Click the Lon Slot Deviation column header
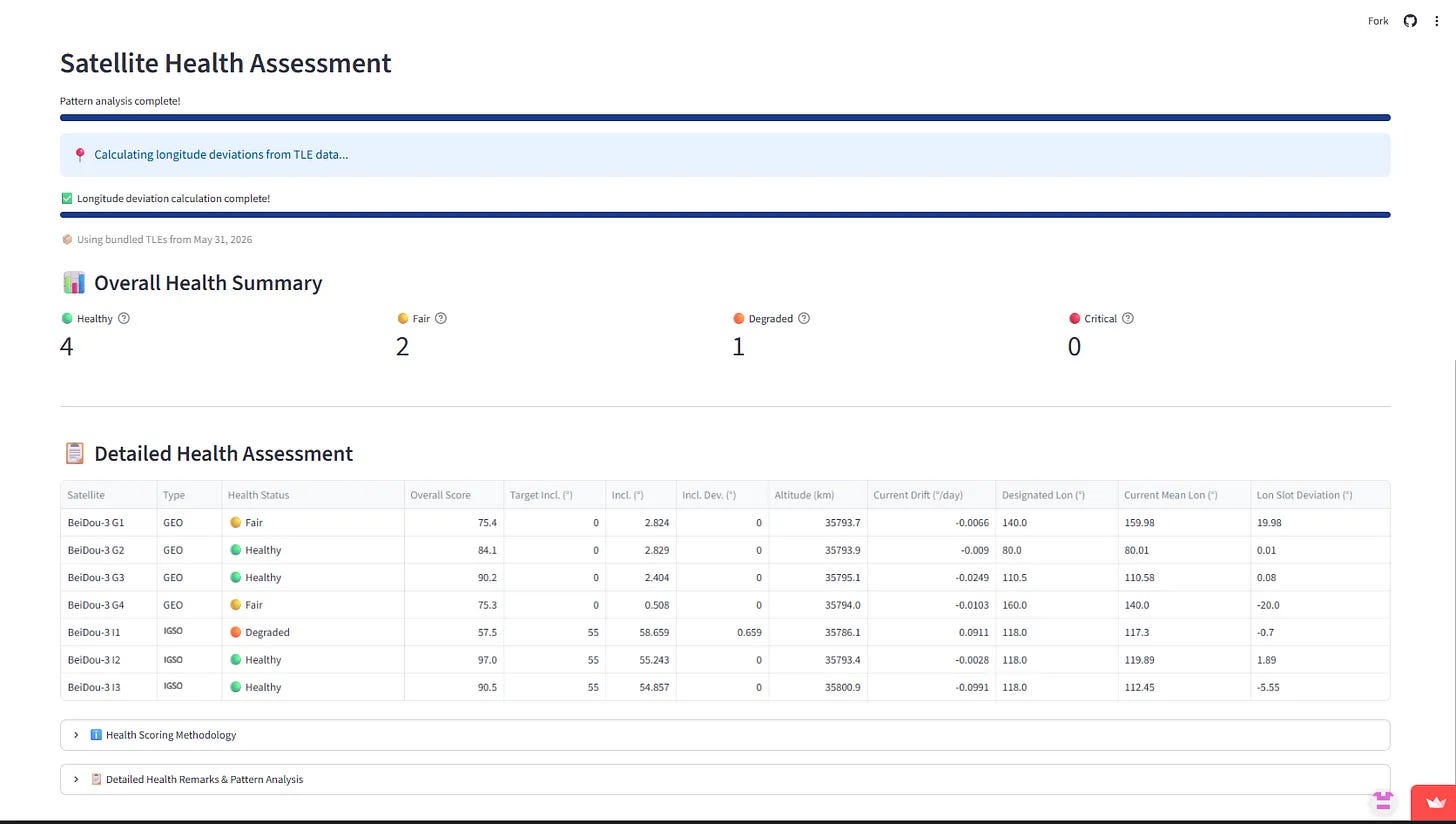The height and width of the screenshot is (824, 1456). [1320, 495]
